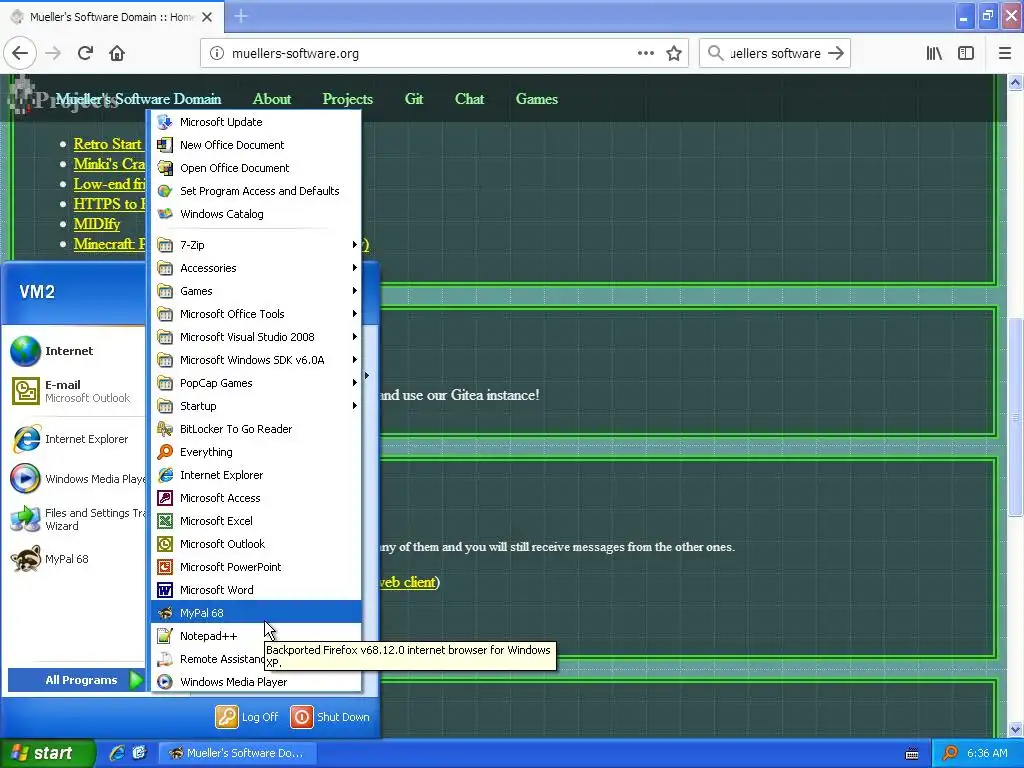Expand Microsoft Visual Studio 2008 folder
This screenshot has width=1024, height=768.
point(257,337)
